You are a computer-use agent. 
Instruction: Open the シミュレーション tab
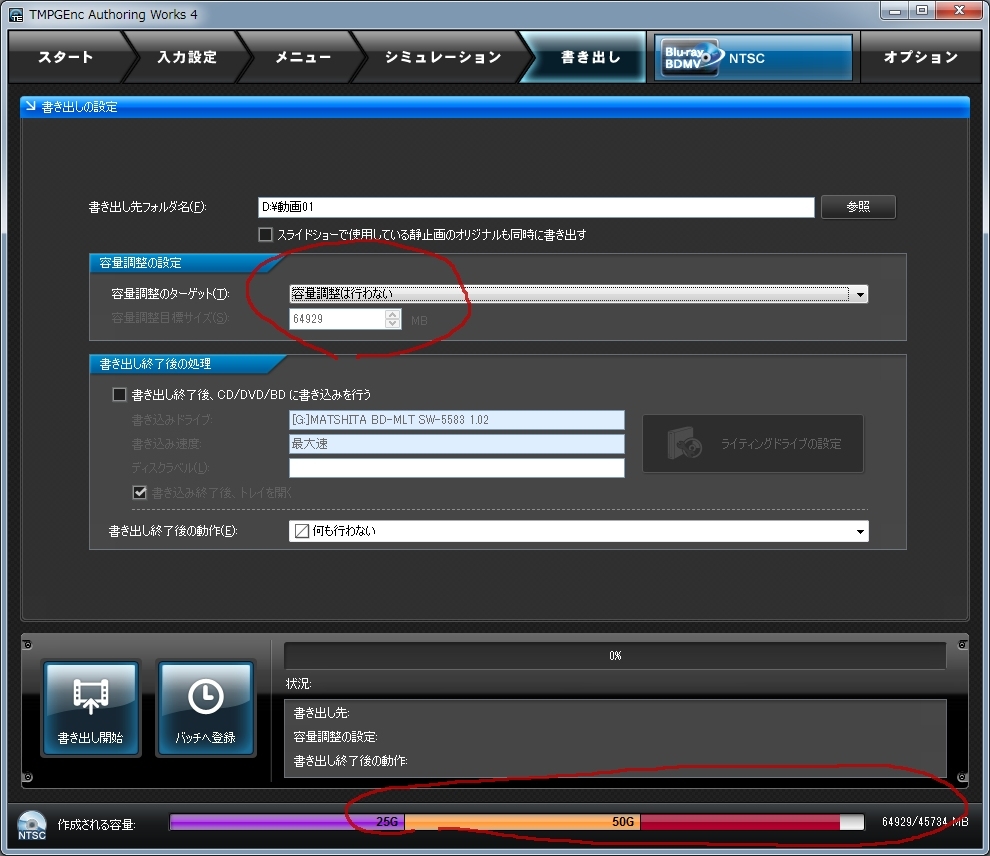click(443, 57)
